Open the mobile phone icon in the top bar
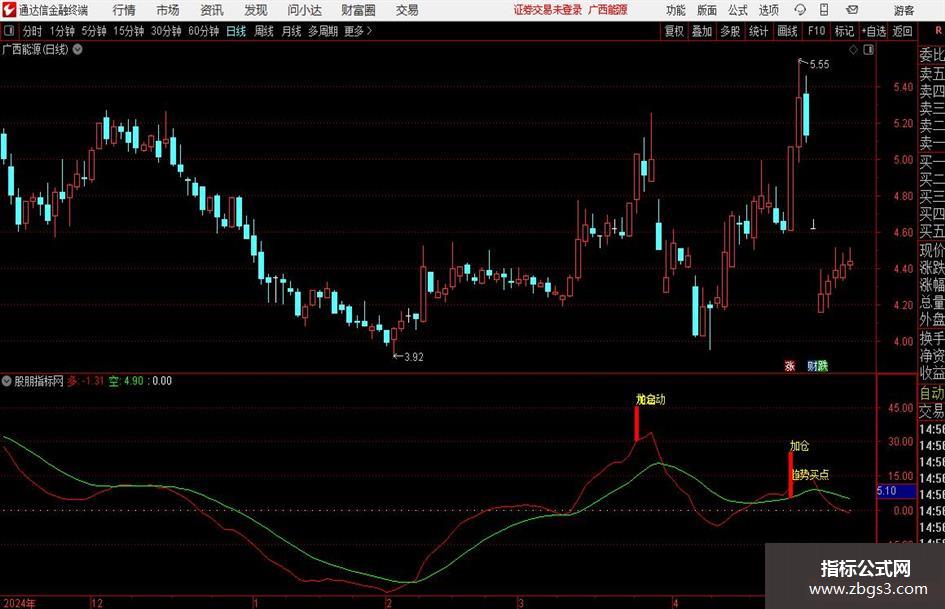Viewport: 945px width, 609px height. pyautogui.click(x=824, y=10)
